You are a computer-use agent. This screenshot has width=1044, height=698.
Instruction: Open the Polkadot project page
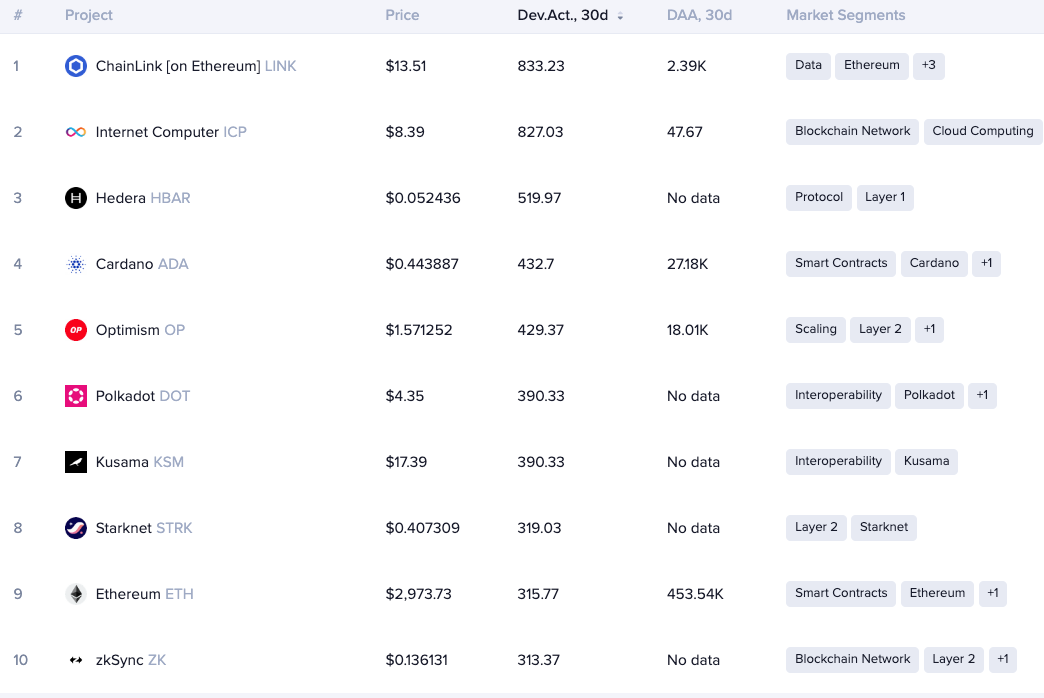143,396
